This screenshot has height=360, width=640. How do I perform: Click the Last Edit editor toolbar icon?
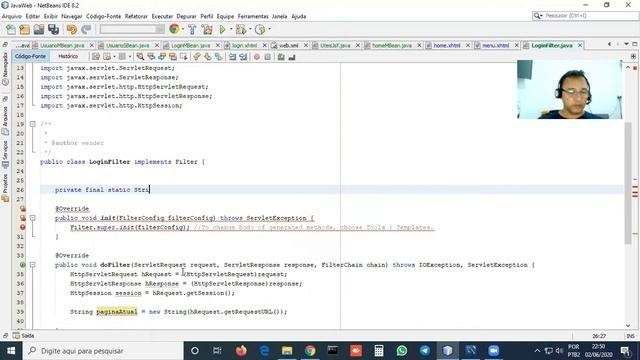tap(96, 57)
